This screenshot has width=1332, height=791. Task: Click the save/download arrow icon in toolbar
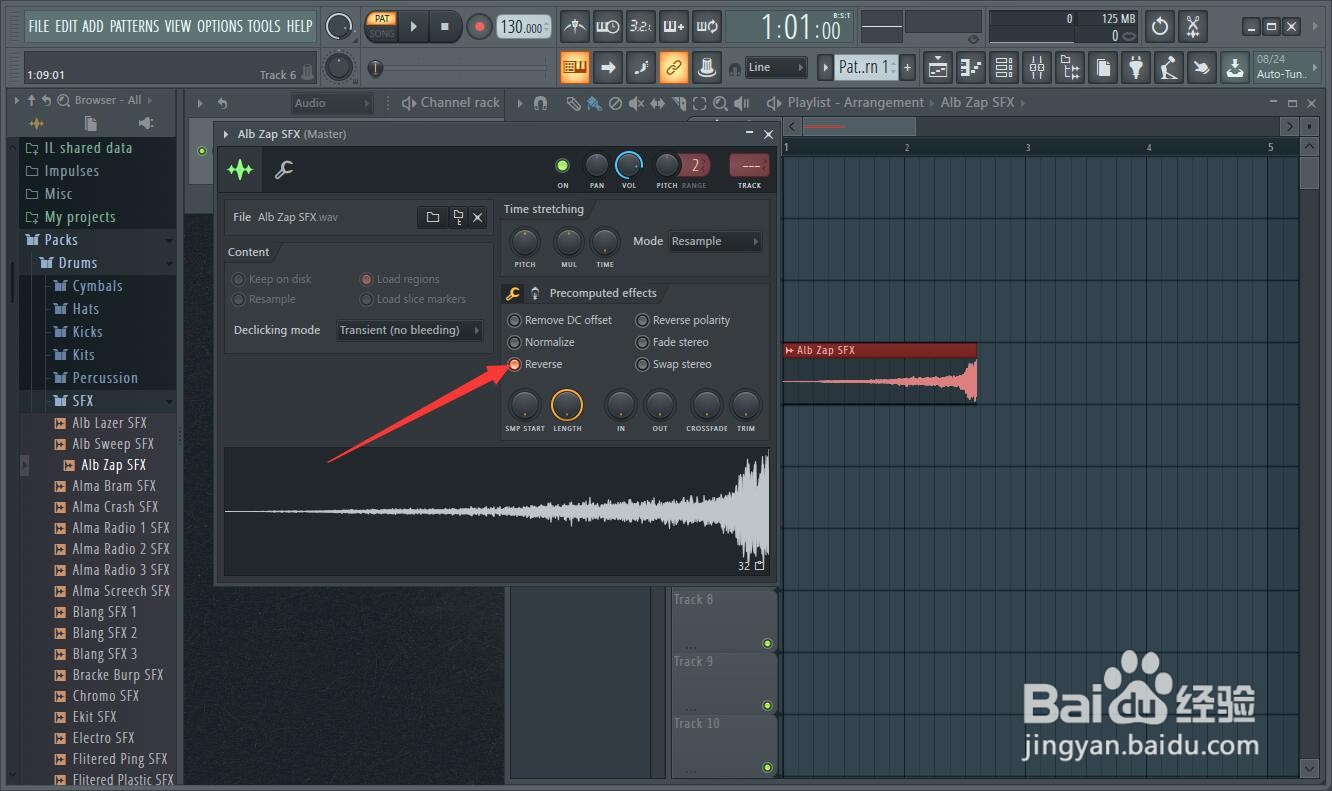coord(1236,68)
